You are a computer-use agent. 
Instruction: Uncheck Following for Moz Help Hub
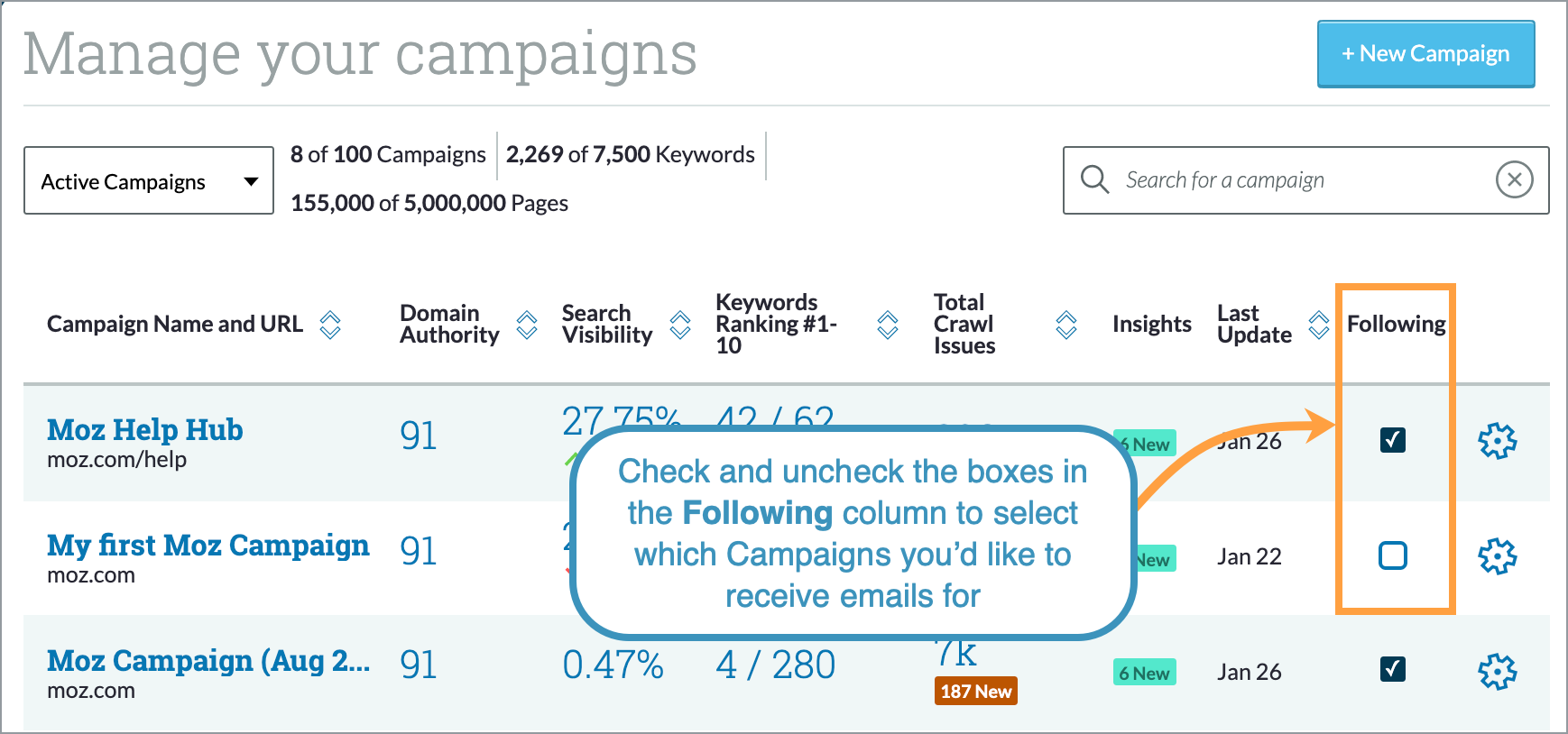click(x=1393, y=440)
